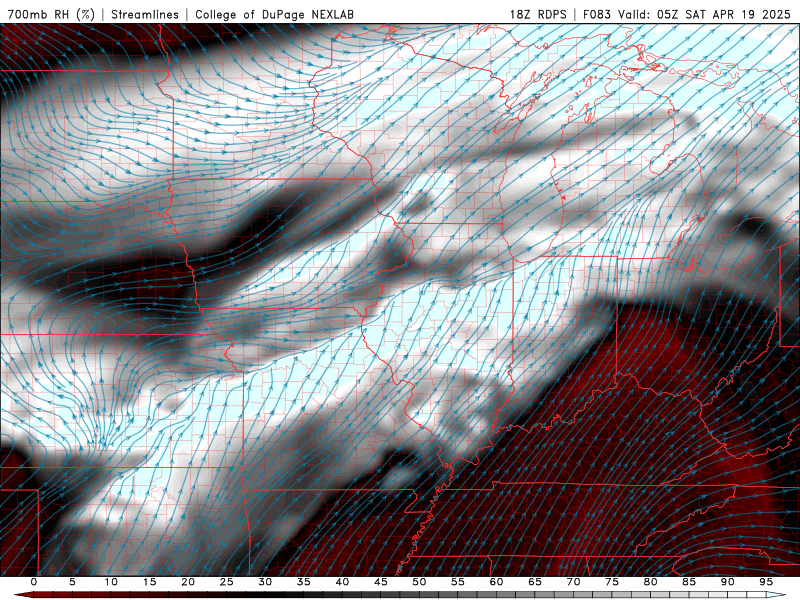Click the colorbar label "0"
This screenshot has width=800, height=600.
pos(34,582)
